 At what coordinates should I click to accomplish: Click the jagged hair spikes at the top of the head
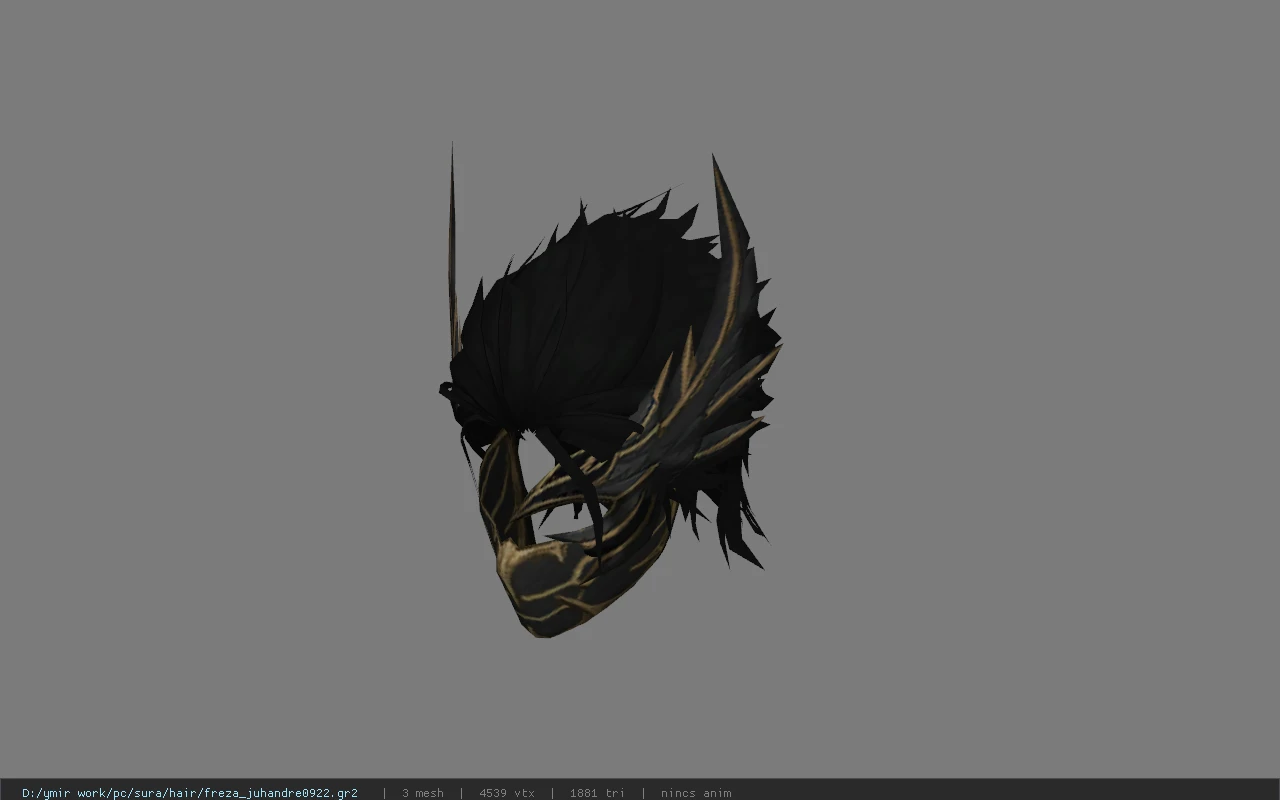click(620, 222)
